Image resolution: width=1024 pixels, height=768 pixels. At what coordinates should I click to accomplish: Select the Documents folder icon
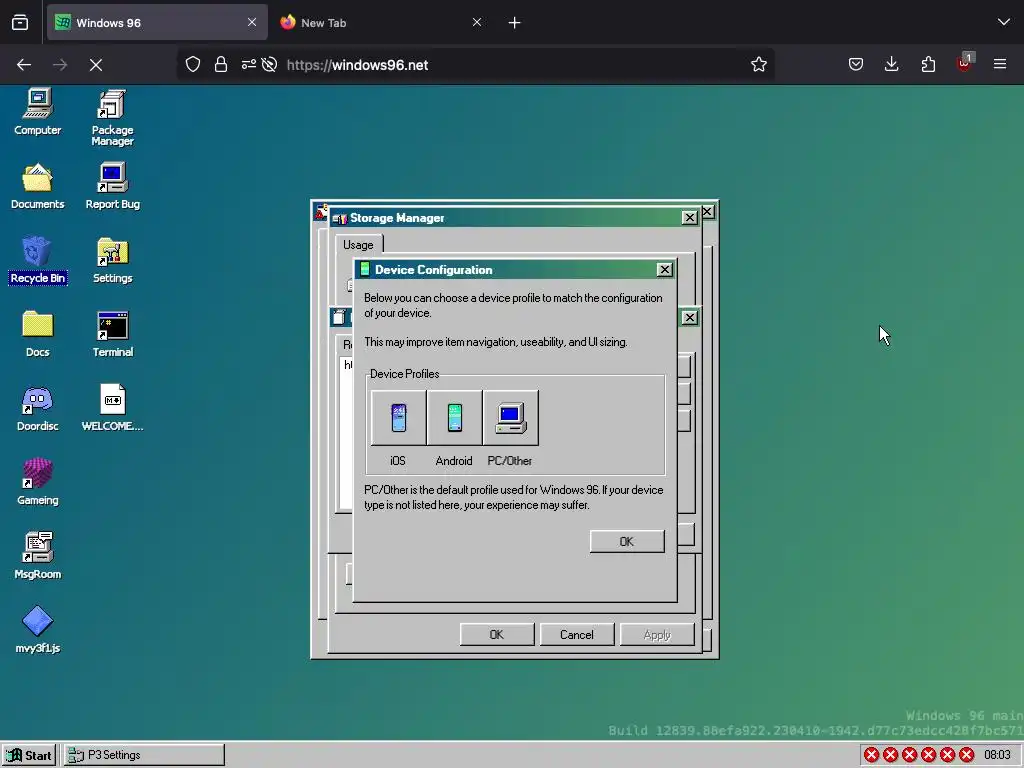coord(37,186)
